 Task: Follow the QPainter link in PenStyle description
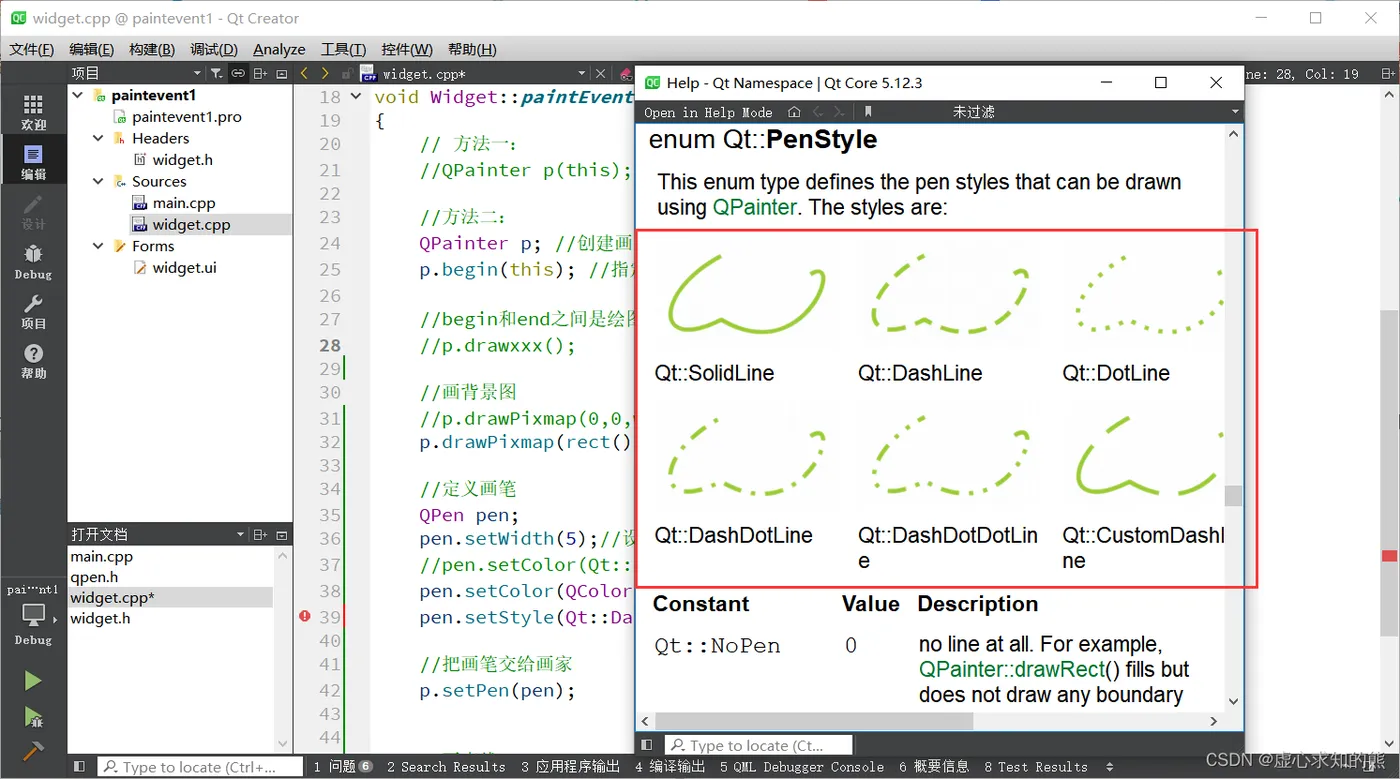tap(755, 208)
